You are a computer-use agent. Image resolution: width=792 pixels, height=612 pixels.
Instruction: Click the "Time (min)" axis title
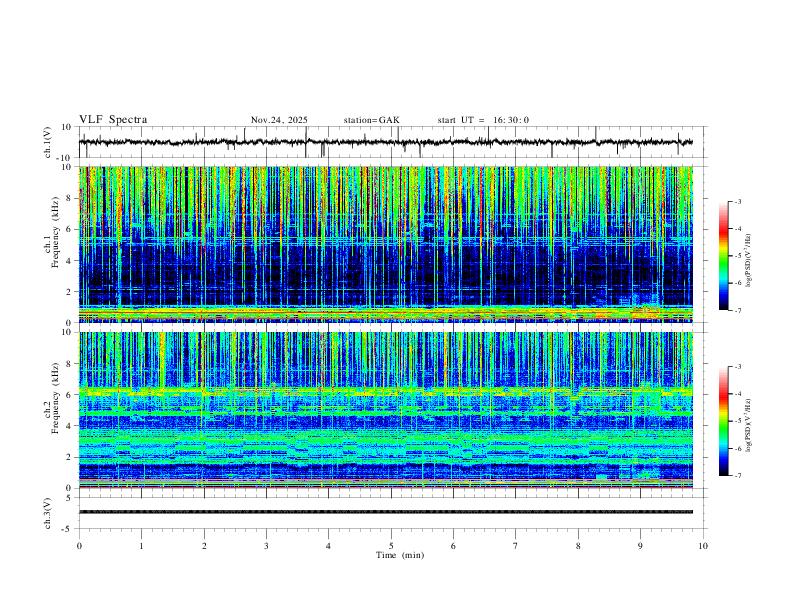point(400,555)
